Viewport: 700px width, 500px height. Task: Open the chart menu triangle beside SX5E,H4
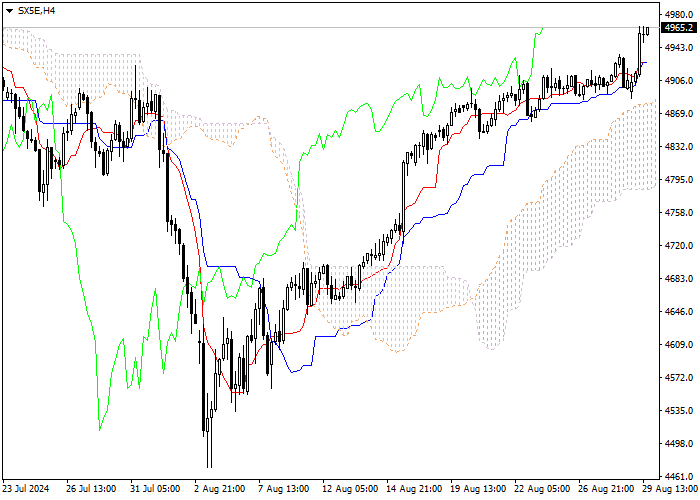[x=9, y=11]
